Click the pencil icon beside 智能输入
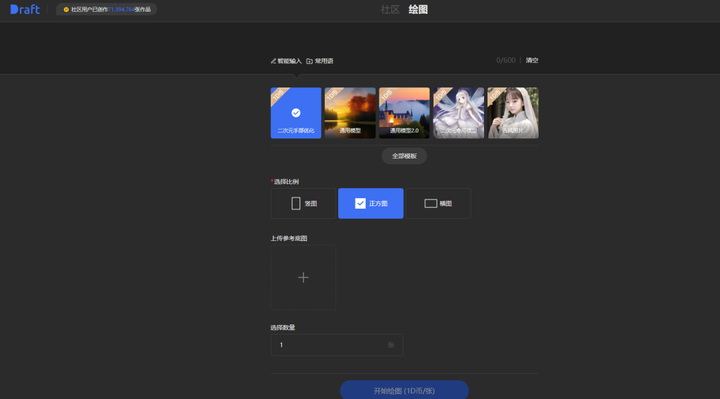 coord(273,61)
